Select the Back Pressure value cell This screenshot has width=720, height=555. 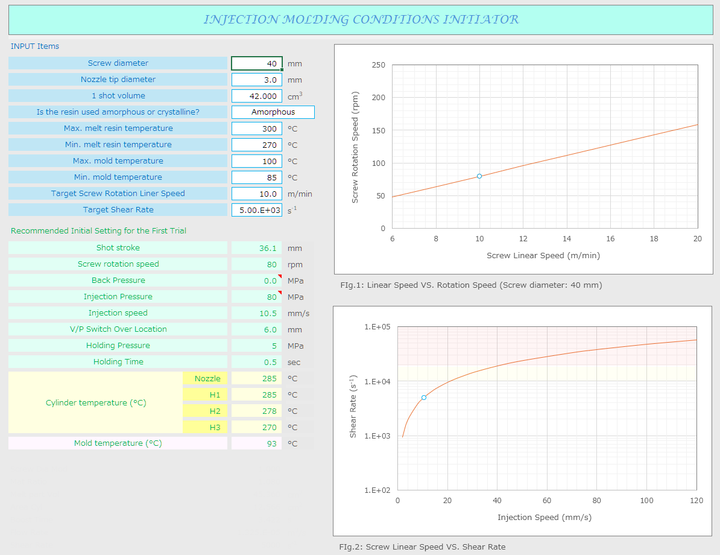(257, 280)
